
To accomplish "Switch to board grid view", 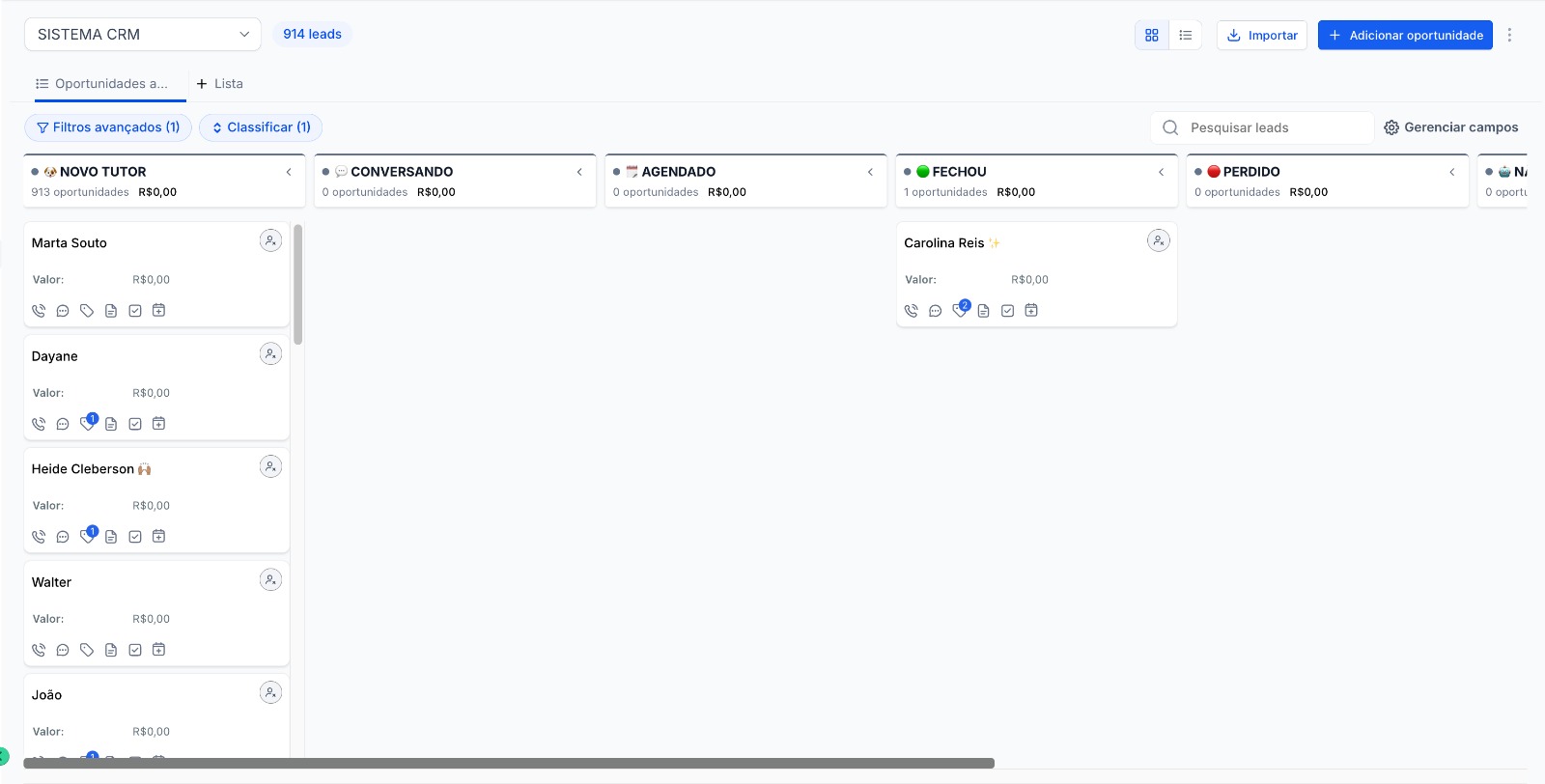I will click(x=1152, y=35).
